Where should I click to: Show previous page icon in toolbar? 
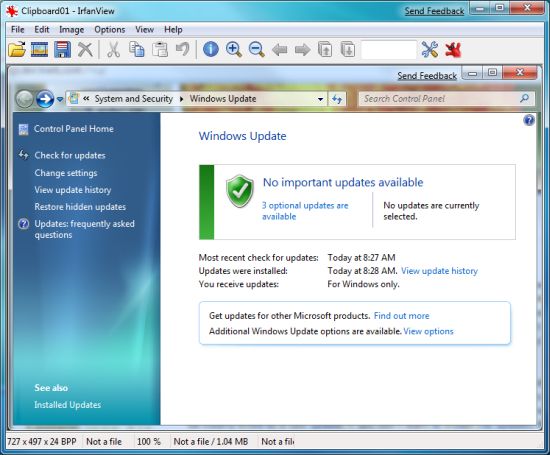(x=325, y=49)
